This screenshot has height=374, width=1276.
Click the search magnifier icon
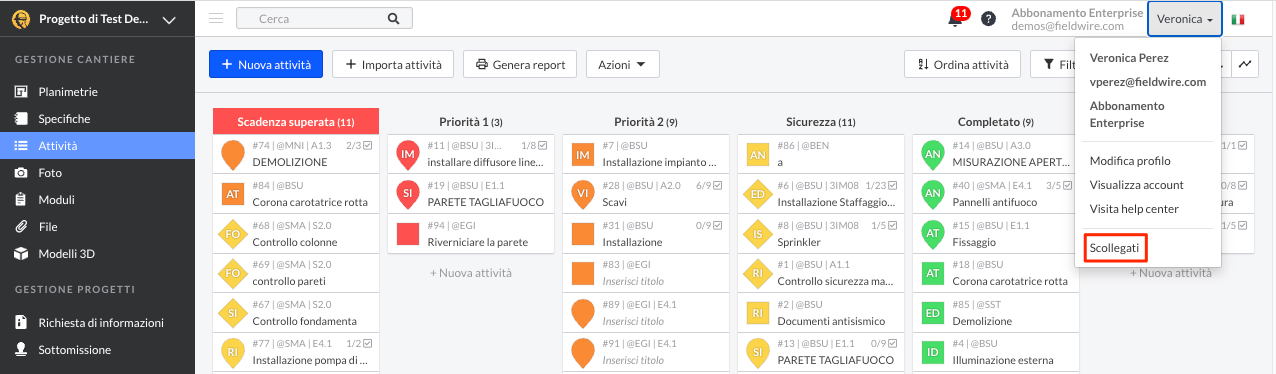click(394, 18)
